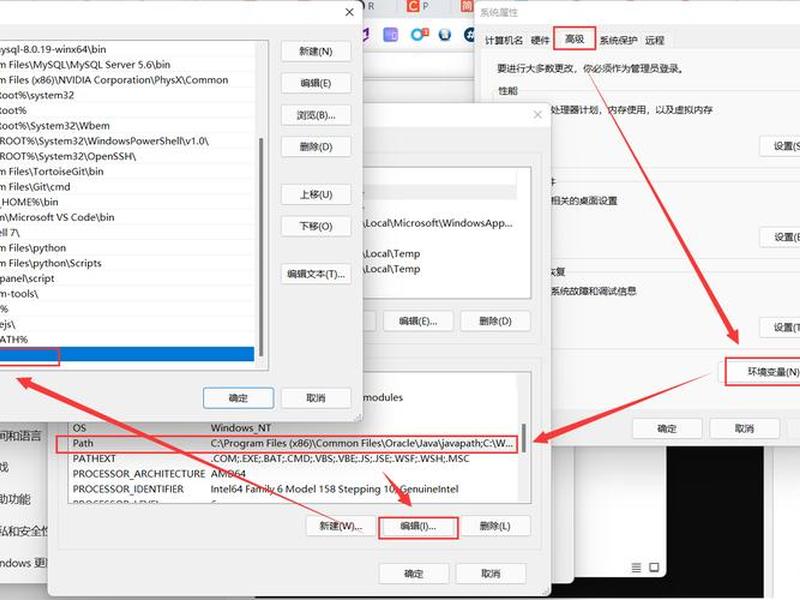Click the globe icon in browser toolbar

[x=445, y=34]
